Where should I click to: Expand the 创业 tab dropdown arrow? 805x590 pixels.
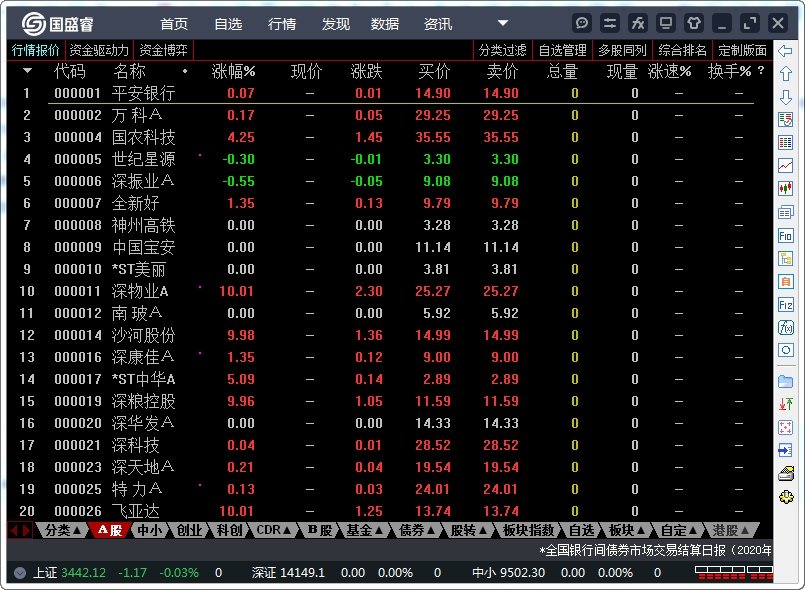[208, 531]
